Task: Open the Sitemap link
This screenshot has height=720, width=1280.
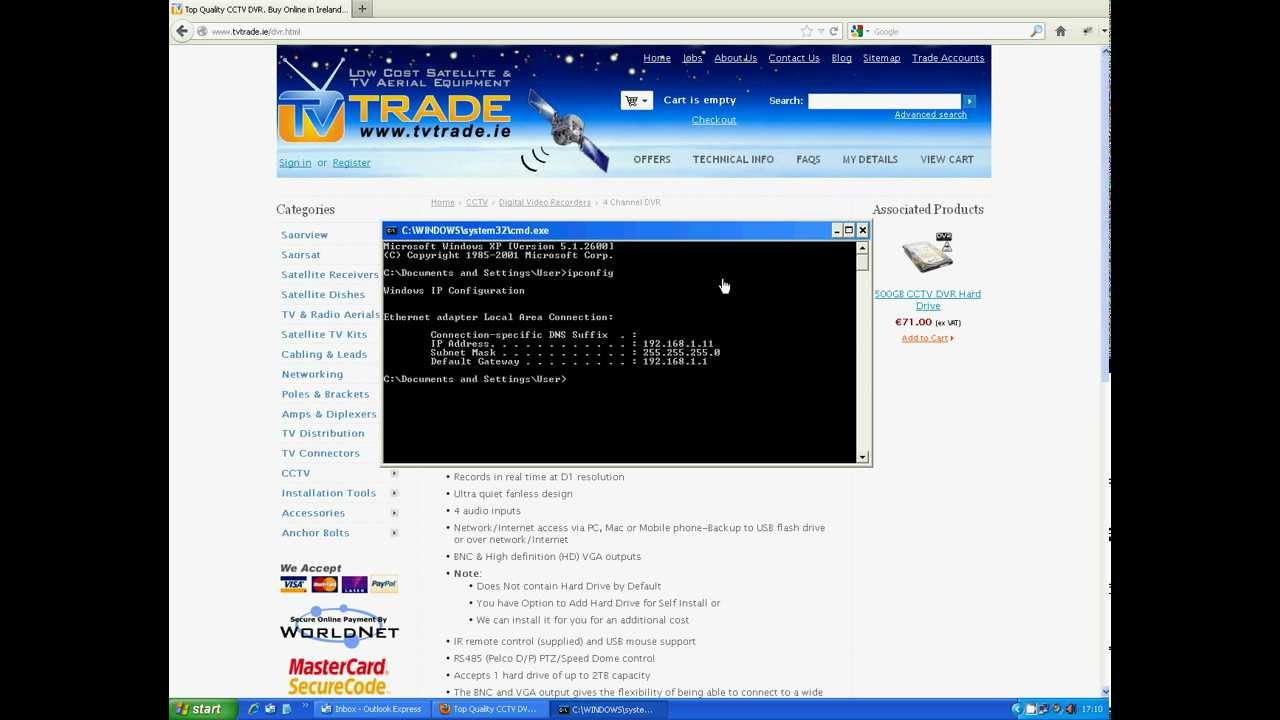Action: point(882,58)
